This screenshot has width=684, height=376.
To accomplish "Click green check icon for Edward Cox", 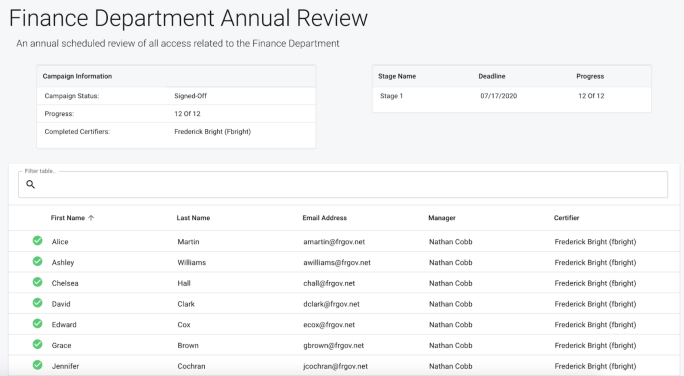I will click(38, 324).
